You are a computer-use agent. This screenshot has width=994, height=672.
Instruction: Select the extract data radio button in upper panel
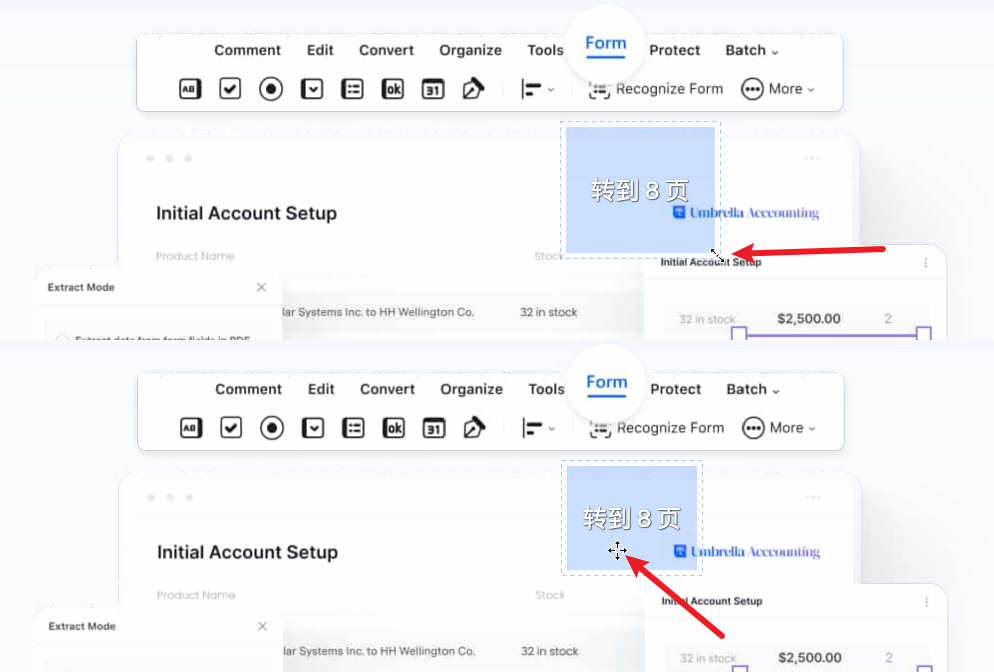62,340
